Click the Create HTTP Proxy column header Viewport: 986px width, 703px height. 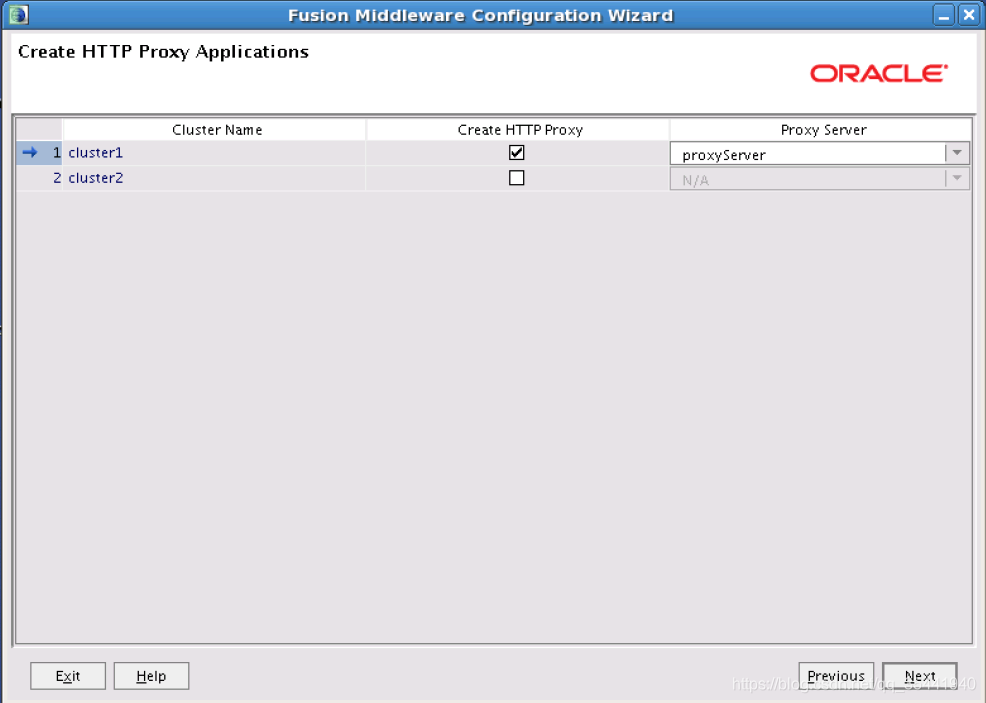518,130
